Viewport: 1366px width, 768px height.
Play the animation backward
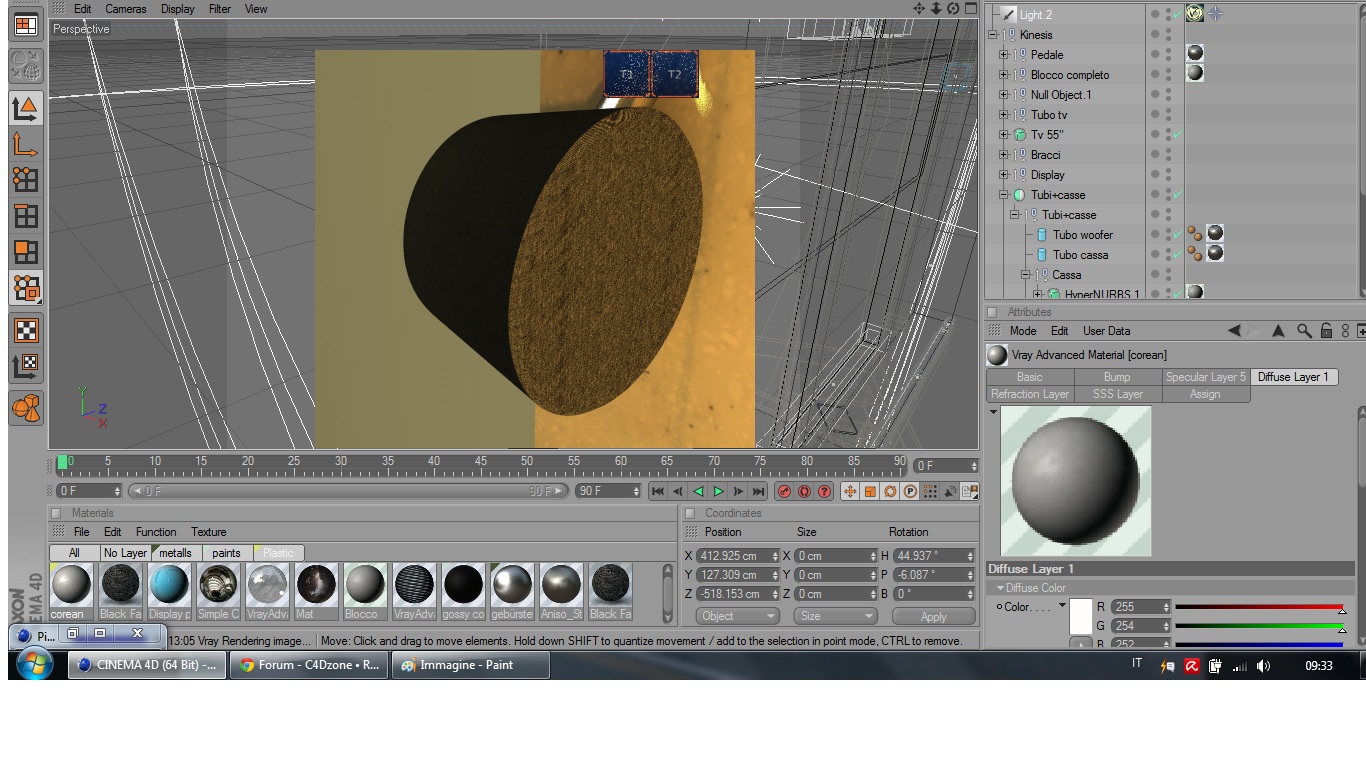coord(698,491)
